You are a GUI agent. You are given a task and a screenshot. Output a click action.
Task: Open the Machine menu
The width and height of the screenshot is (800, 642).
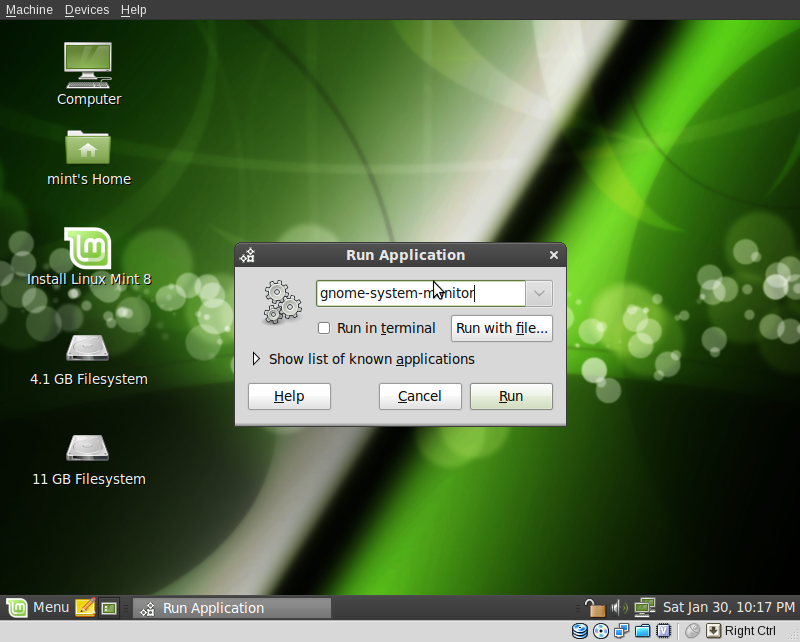pyautogui.click(x=29, y=10)
